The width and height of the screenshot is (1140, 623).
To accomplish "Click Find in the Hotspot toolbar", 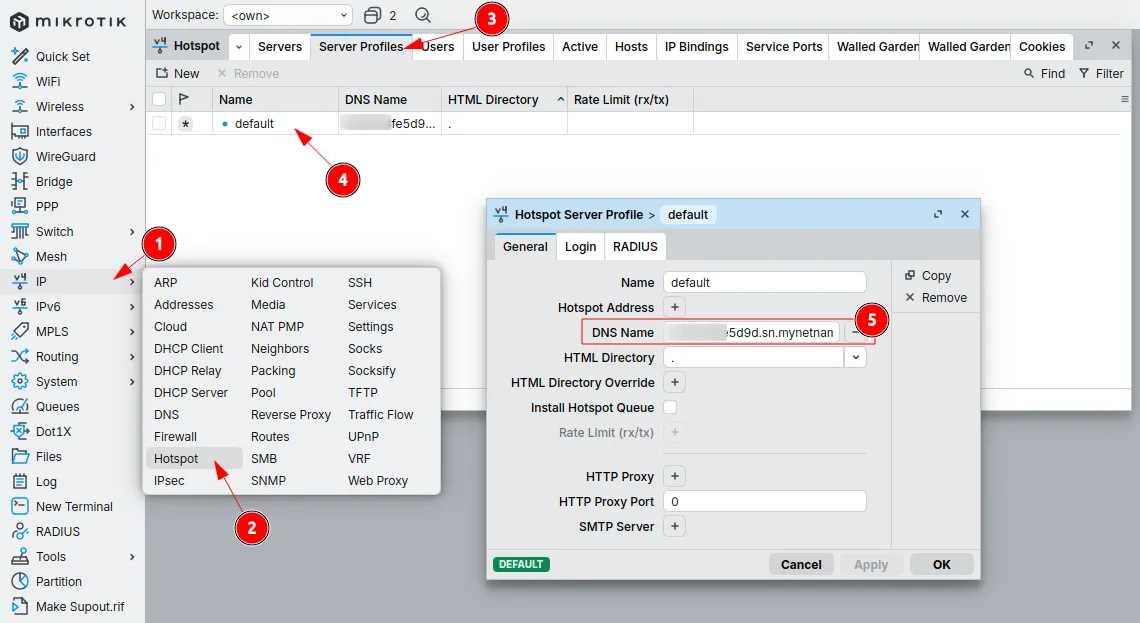I will pyautogui.click(x=1044, y=73).
